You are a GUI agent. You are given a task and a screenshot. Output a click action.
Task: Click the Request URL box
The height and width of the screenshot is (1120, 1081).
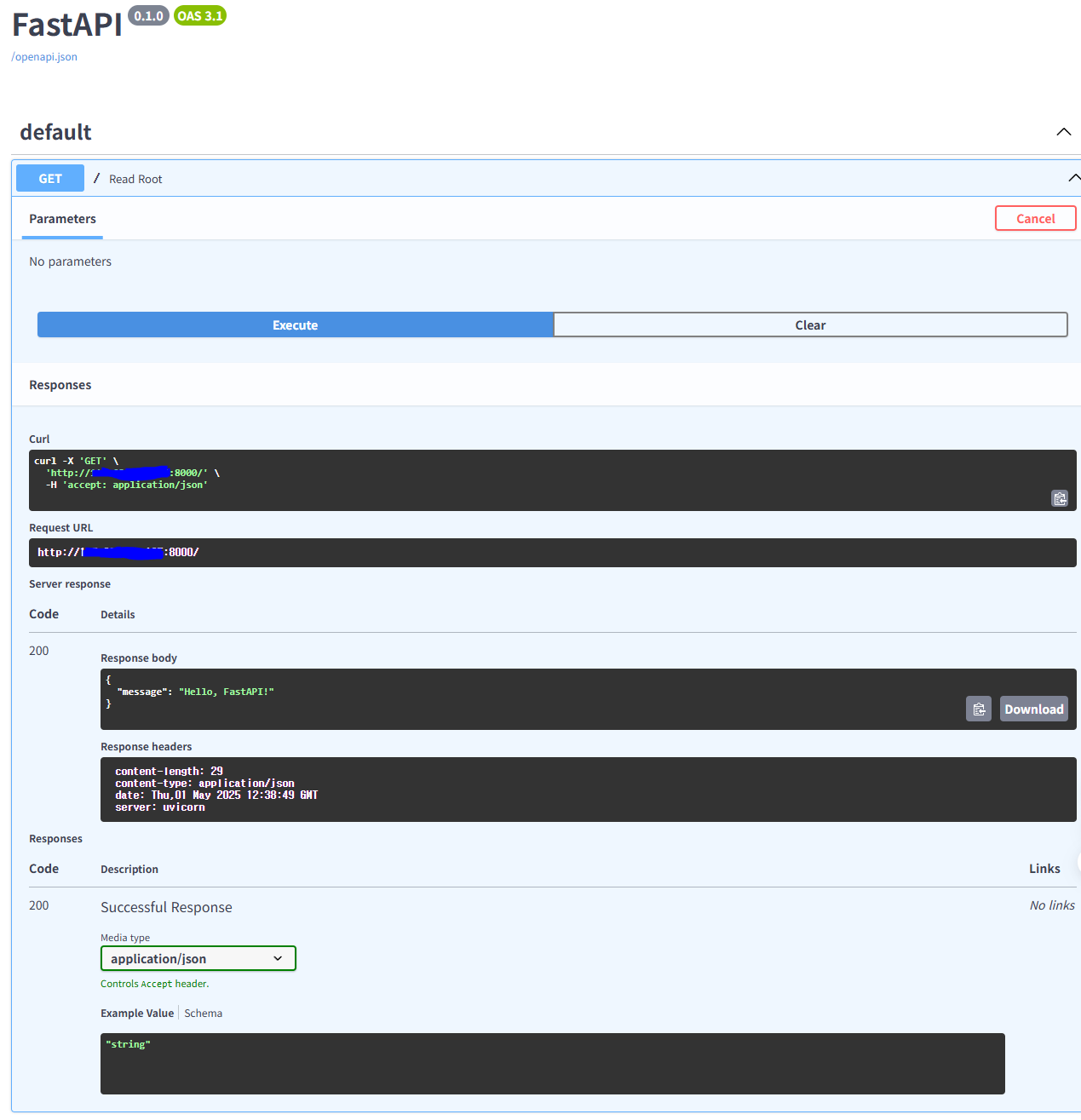pyautogui.click(x=553, y=553)
